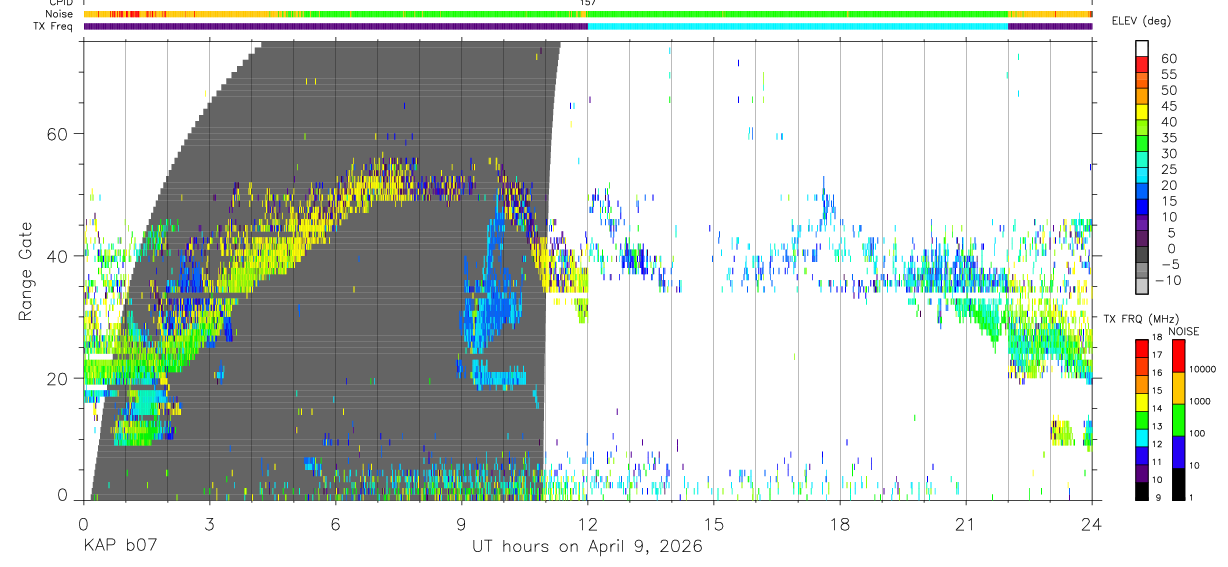Click the 'Range Gate' vertical axis title
This screenshot has width=1228, height=567.
click(x=25, y=272)
